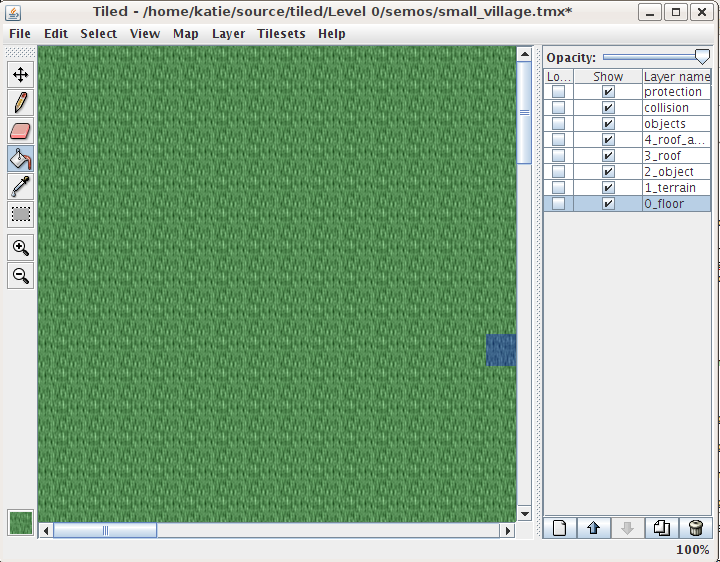The height and width of the screenshot is (562, 720).
Task: Select the Pencil paint tool
Action: [x=21, y=102]
